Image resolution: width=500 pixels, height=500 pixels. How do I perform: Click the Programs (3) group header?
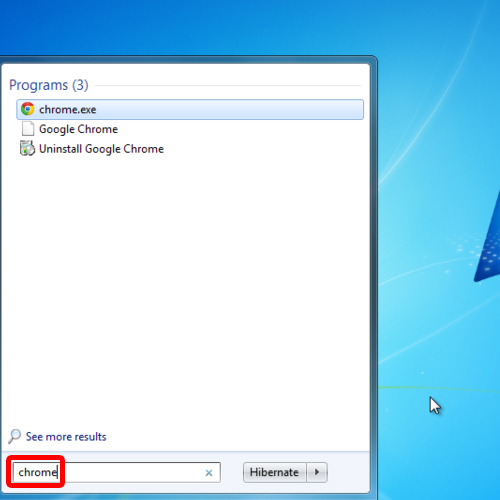click(x=49, y=85)
